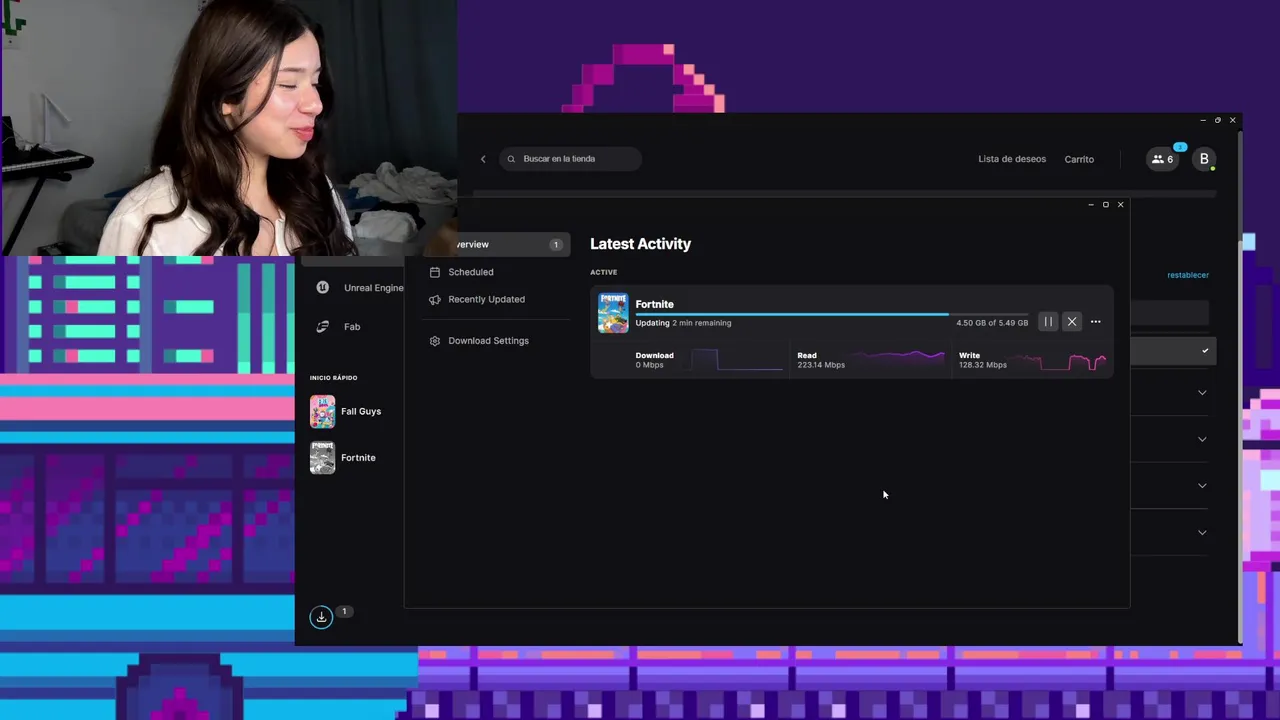This screenshot has height=720, width=1280.
Task: Click the ACTIVE section label
Action: 603,272
